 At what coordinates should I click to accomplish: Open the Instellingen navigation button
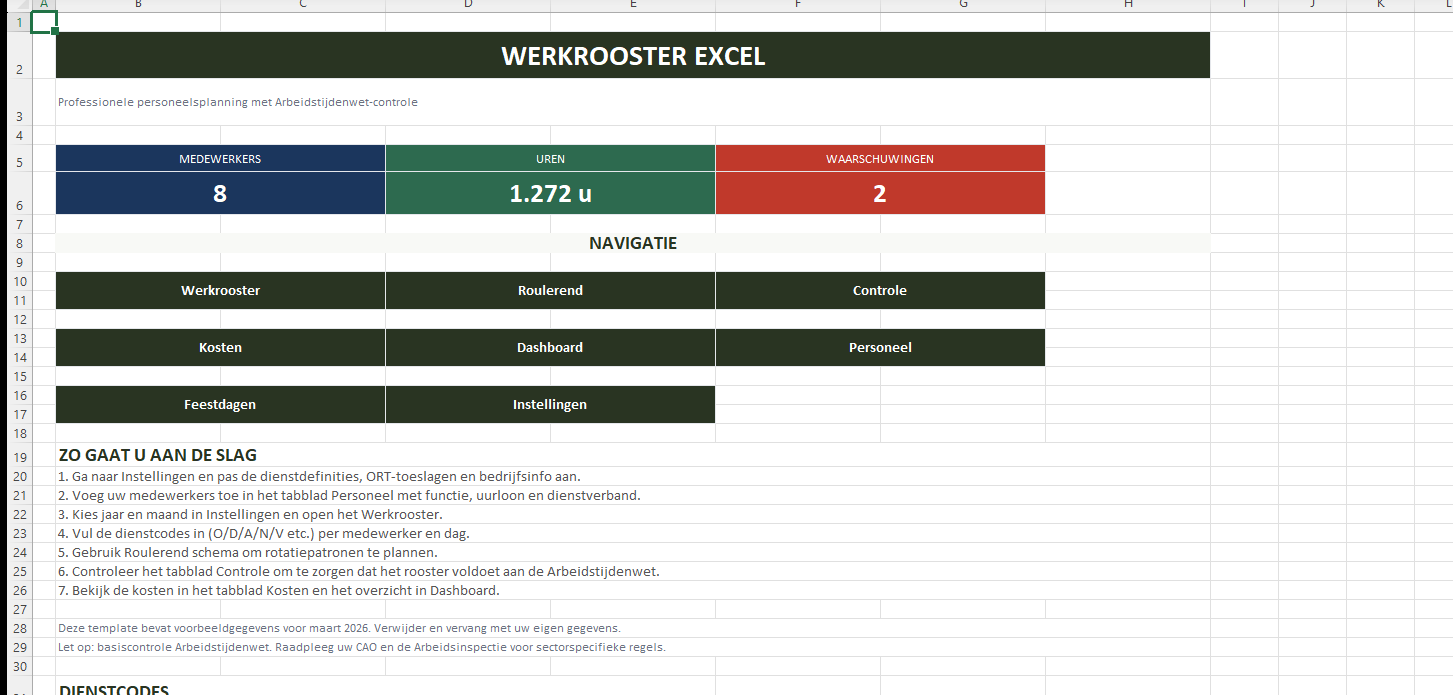pos(550,404)
